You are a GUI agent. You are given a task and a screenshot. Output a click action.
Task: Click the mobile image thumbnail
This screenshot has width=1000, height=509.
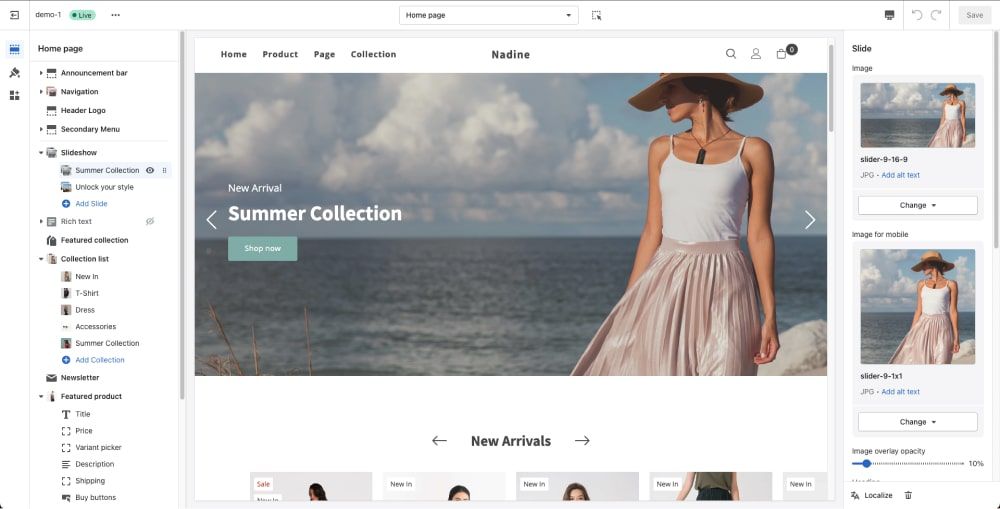point(918,307)
